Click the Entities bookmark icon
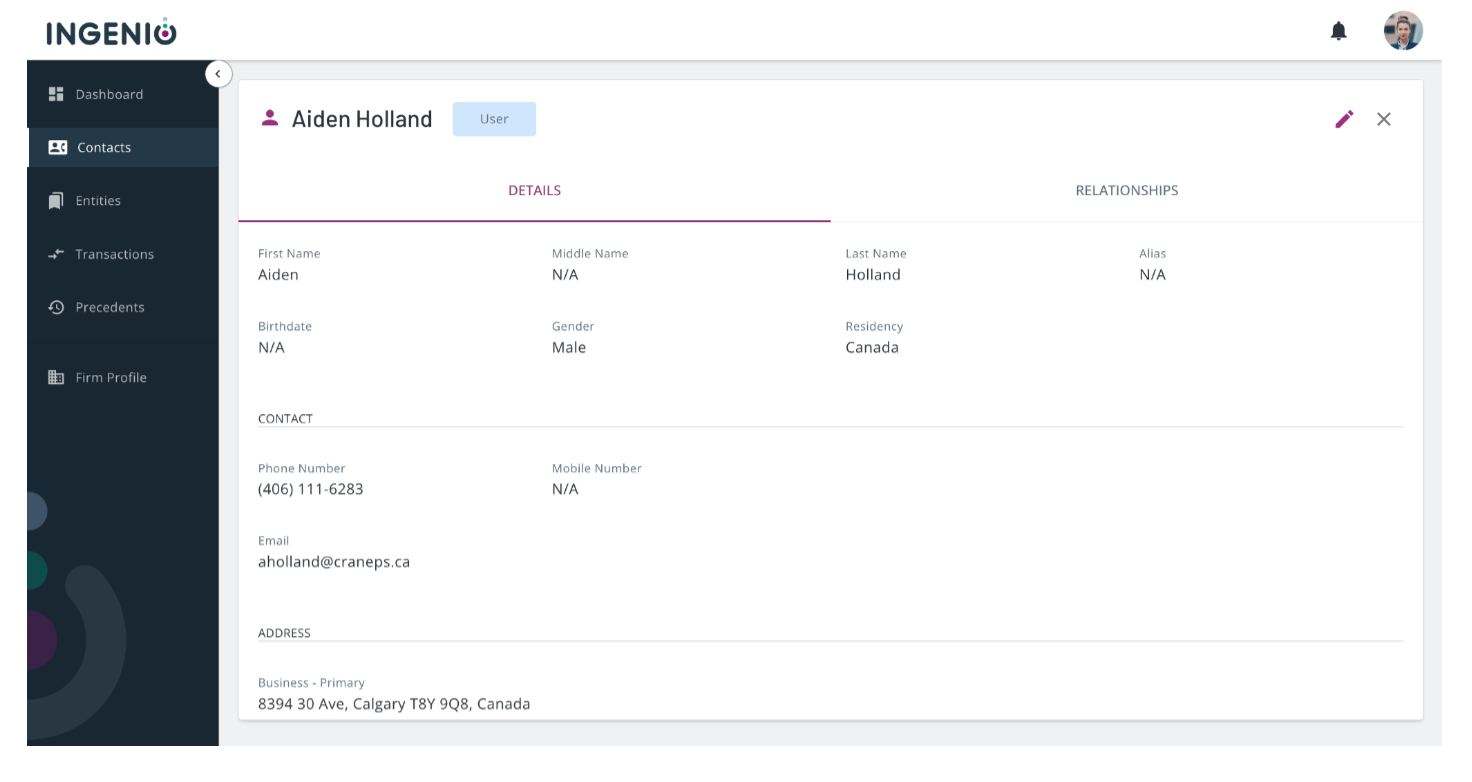The image size is (1472, 782). point(56,201)
